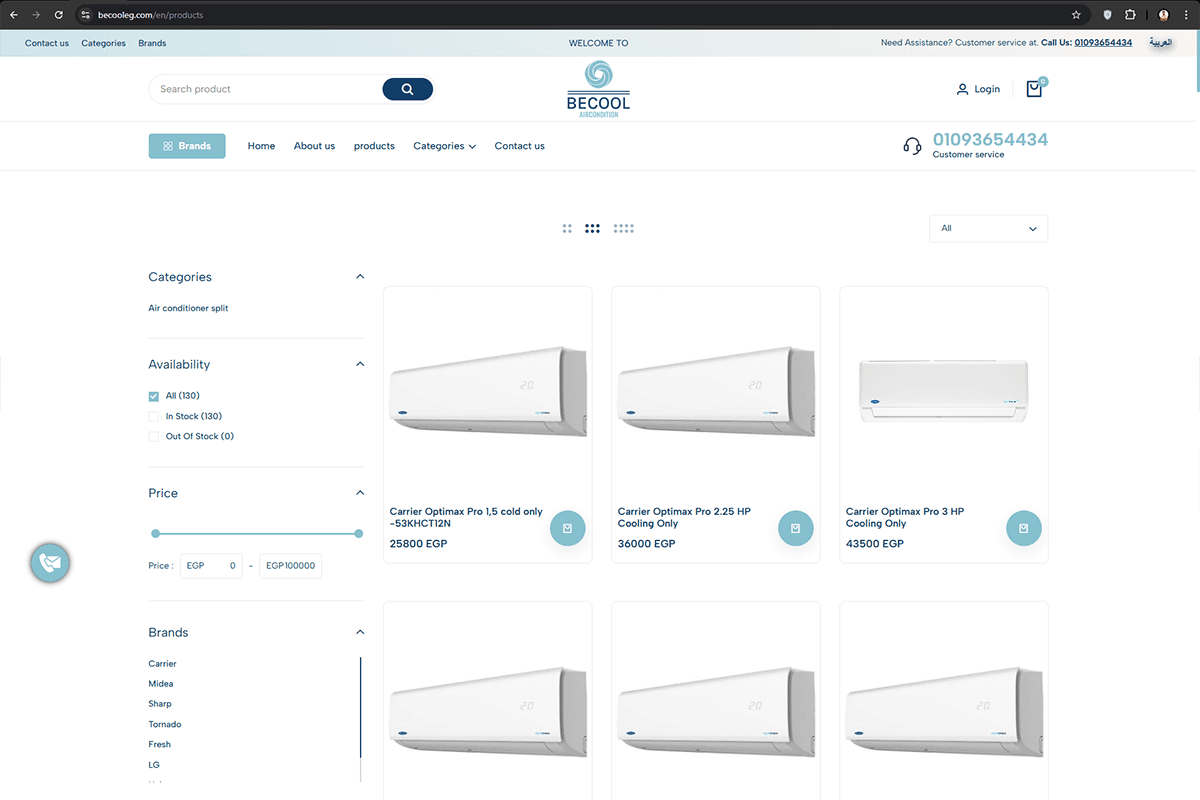Filter by Midea brand
This screenshot has height=800, width=1200.
click(161, 684)
